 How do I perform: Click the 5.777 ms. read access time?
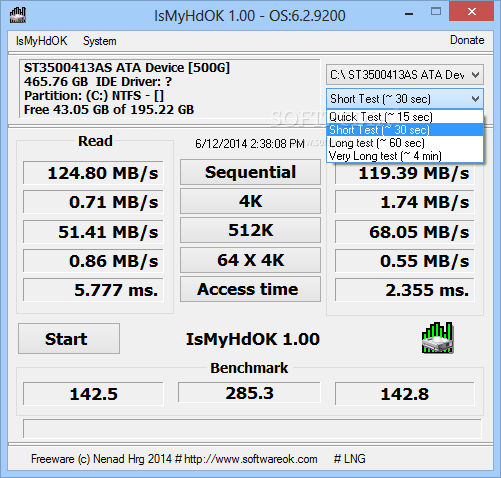pos(93,290)
